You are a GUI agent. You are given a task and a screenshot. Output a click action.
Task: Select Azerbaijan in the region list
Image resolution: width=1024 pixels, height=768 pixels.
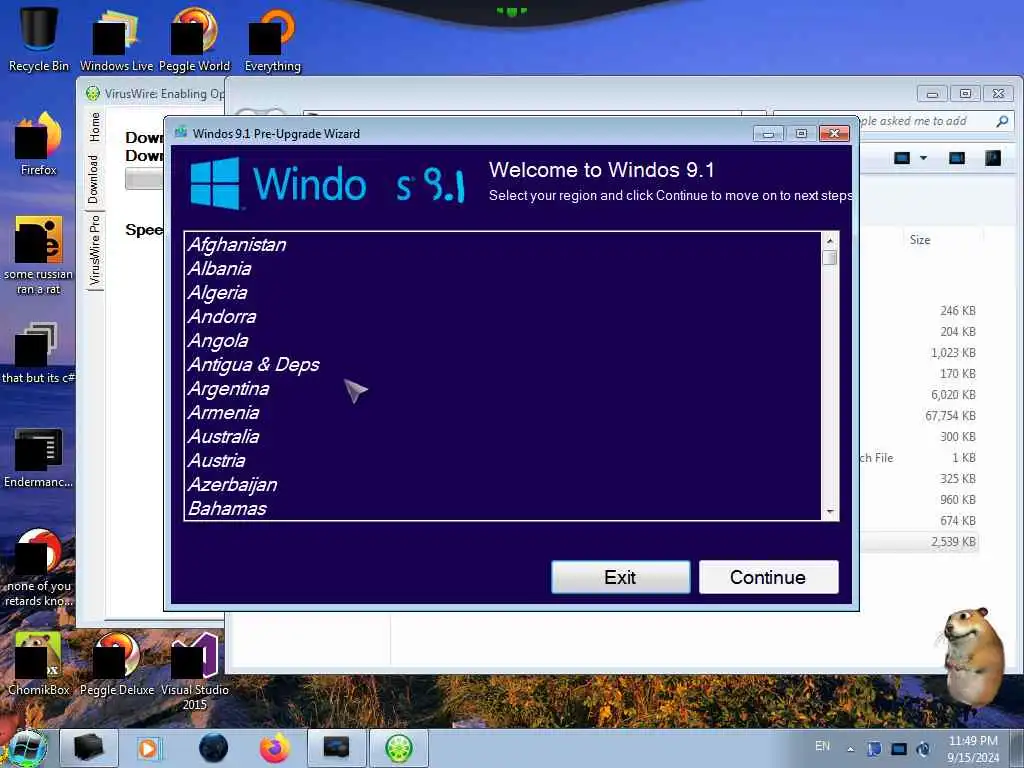(x=502, y=485)
